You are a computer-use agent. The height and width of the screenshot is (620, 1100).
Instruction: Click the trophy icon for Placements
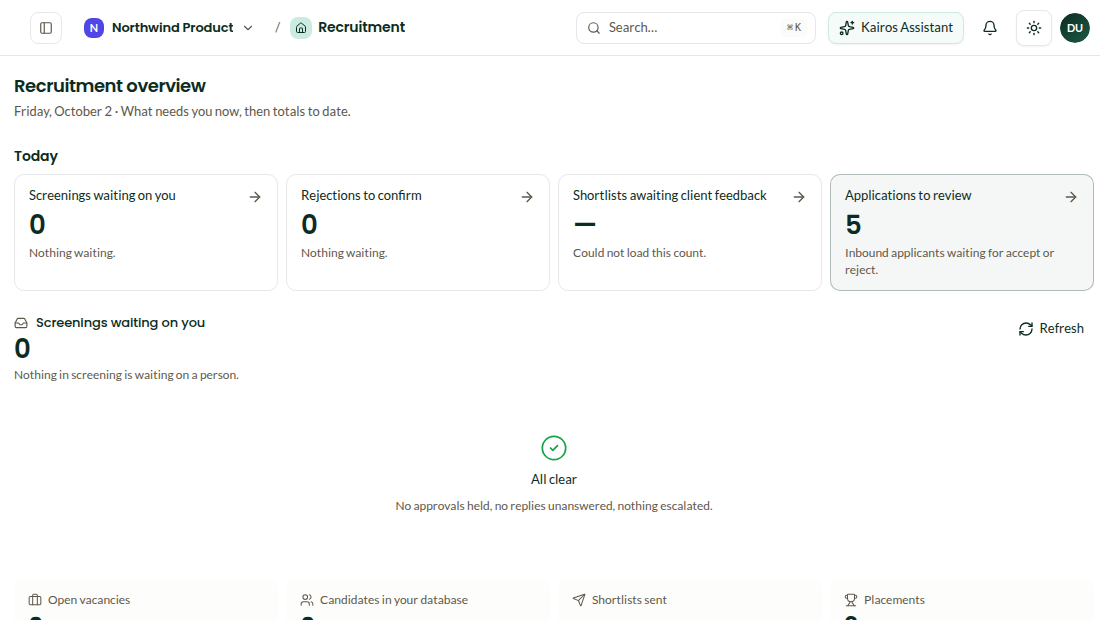point(851,600)
